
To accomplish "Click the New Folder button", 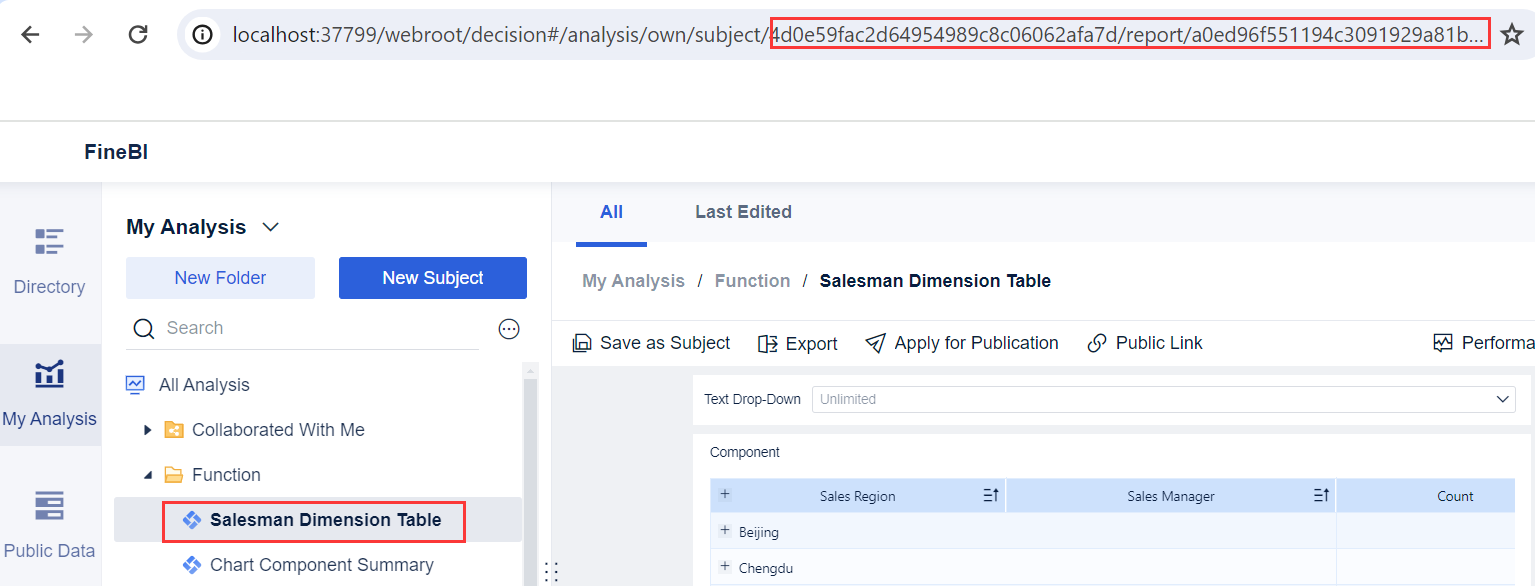I will click(220, 278).
